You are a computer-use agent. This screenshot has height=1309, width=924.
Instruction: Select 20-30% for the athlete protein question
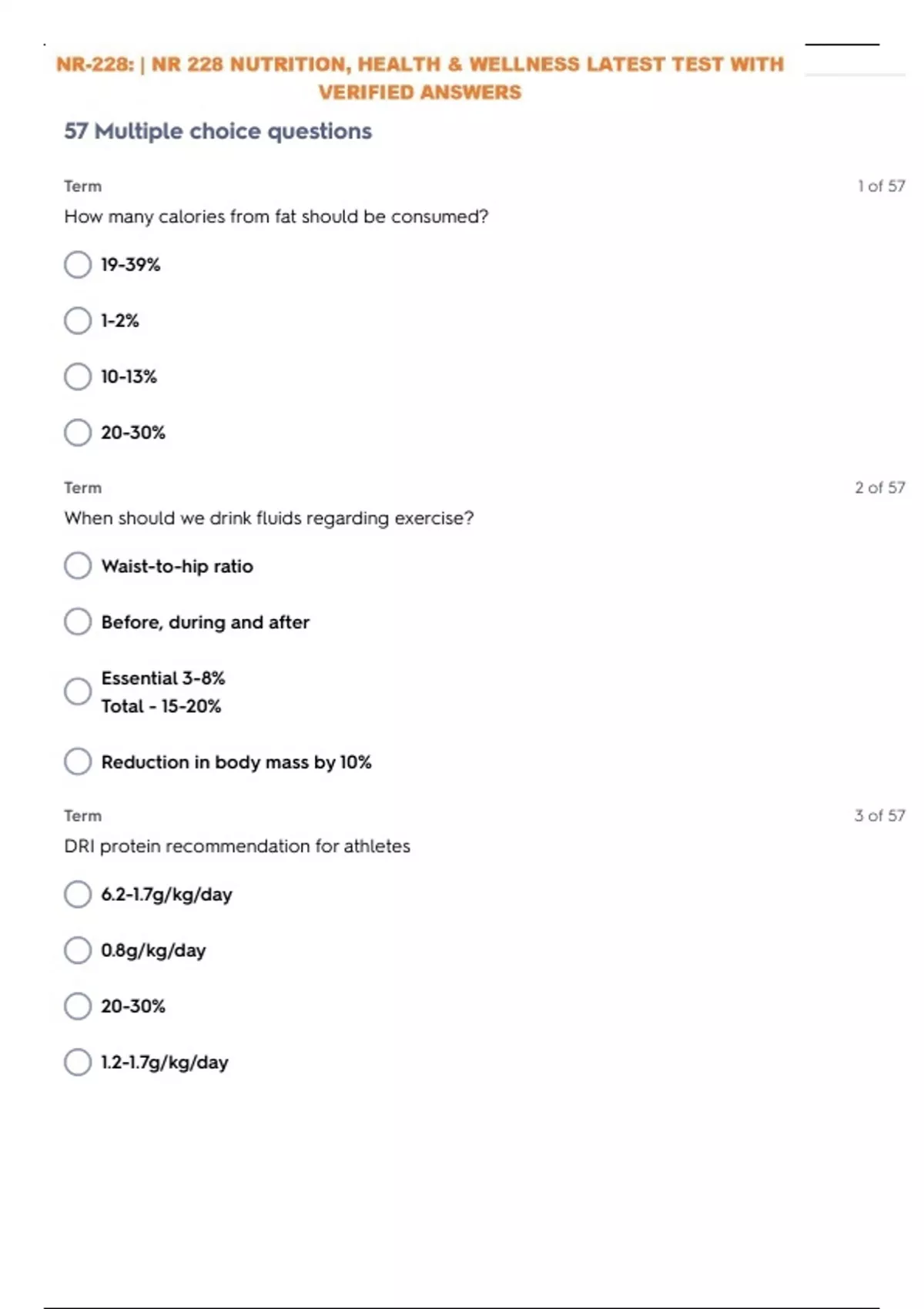[78, 1006]
